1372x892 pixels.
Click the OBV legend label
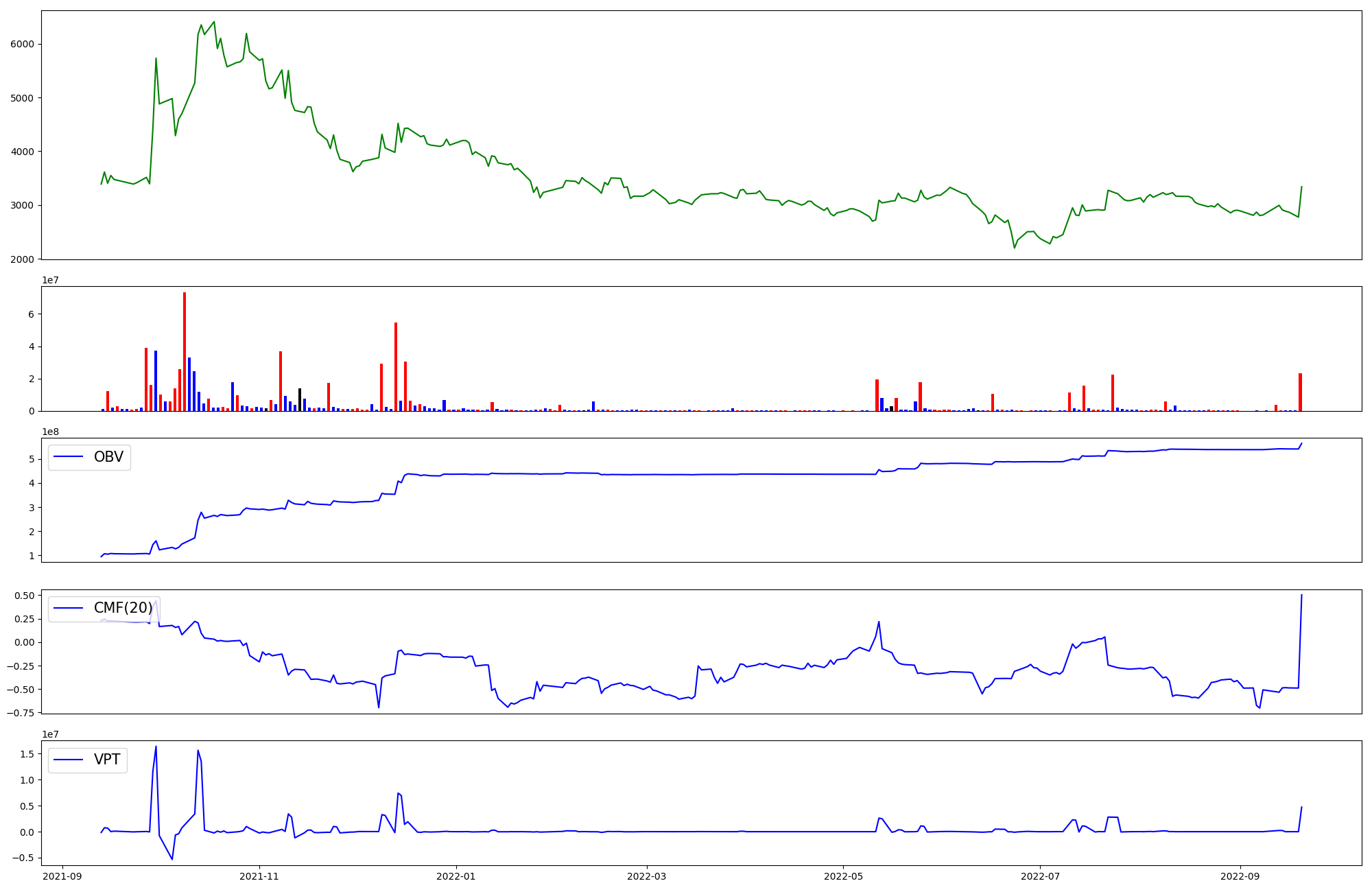point(108,457)
